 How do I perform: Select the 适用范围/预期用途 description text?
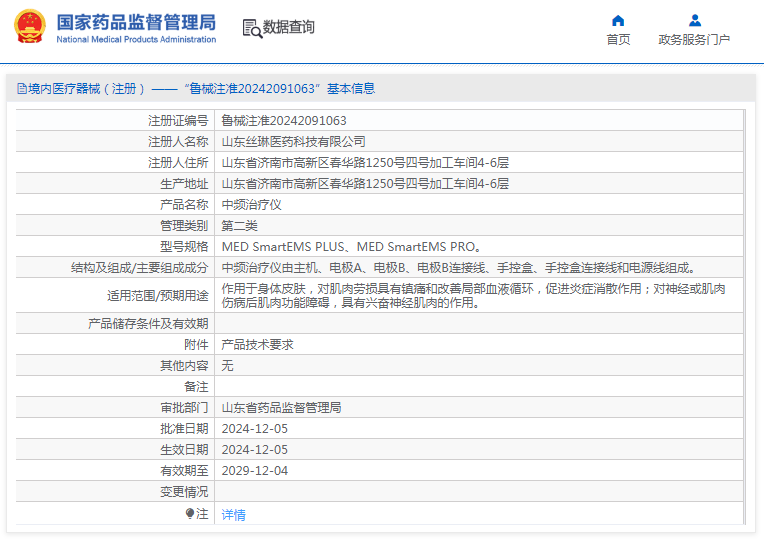[473, 295]
